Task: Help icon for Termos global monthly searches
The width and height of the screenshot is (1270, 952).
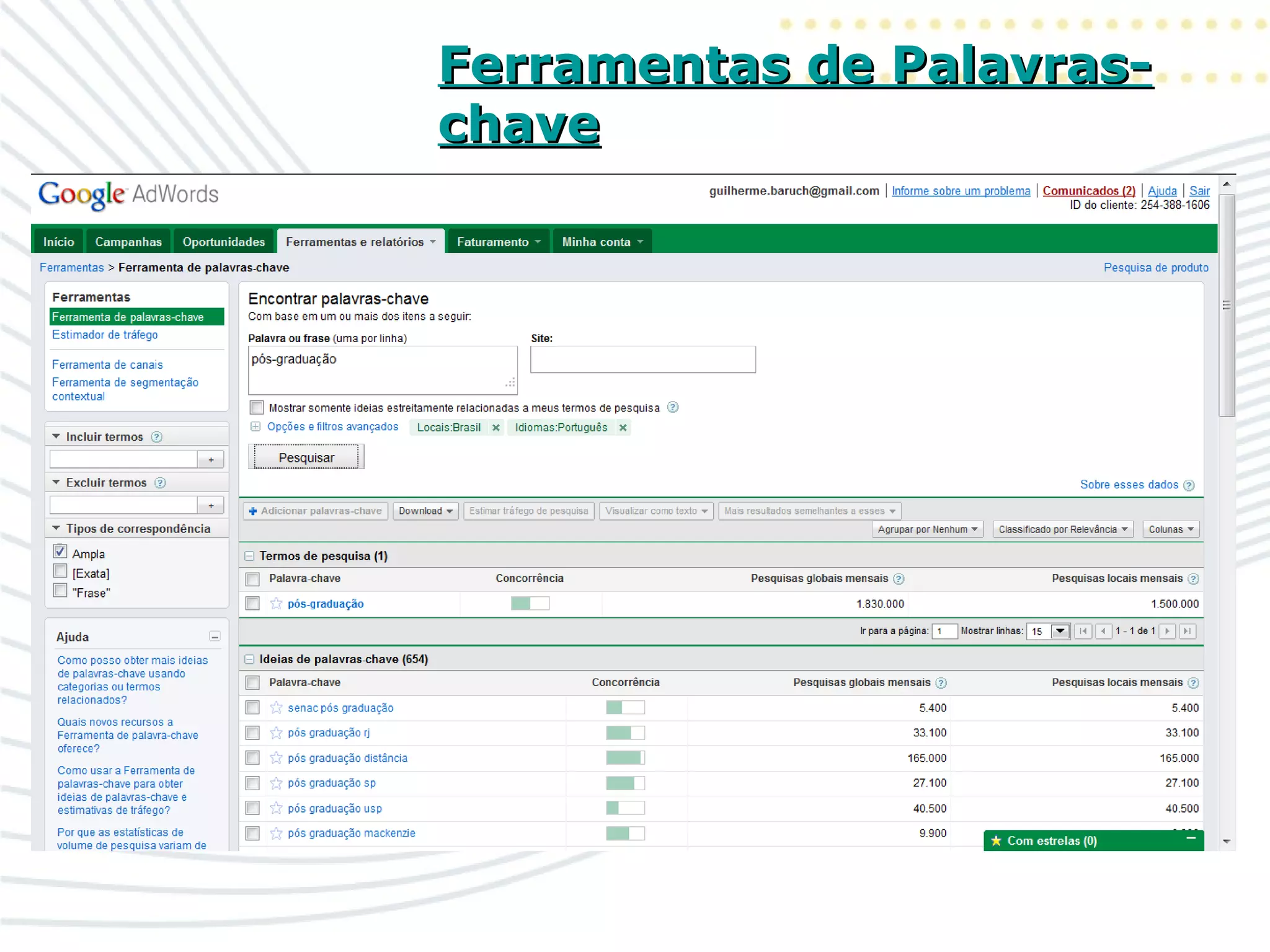Action: coord(899,579)
